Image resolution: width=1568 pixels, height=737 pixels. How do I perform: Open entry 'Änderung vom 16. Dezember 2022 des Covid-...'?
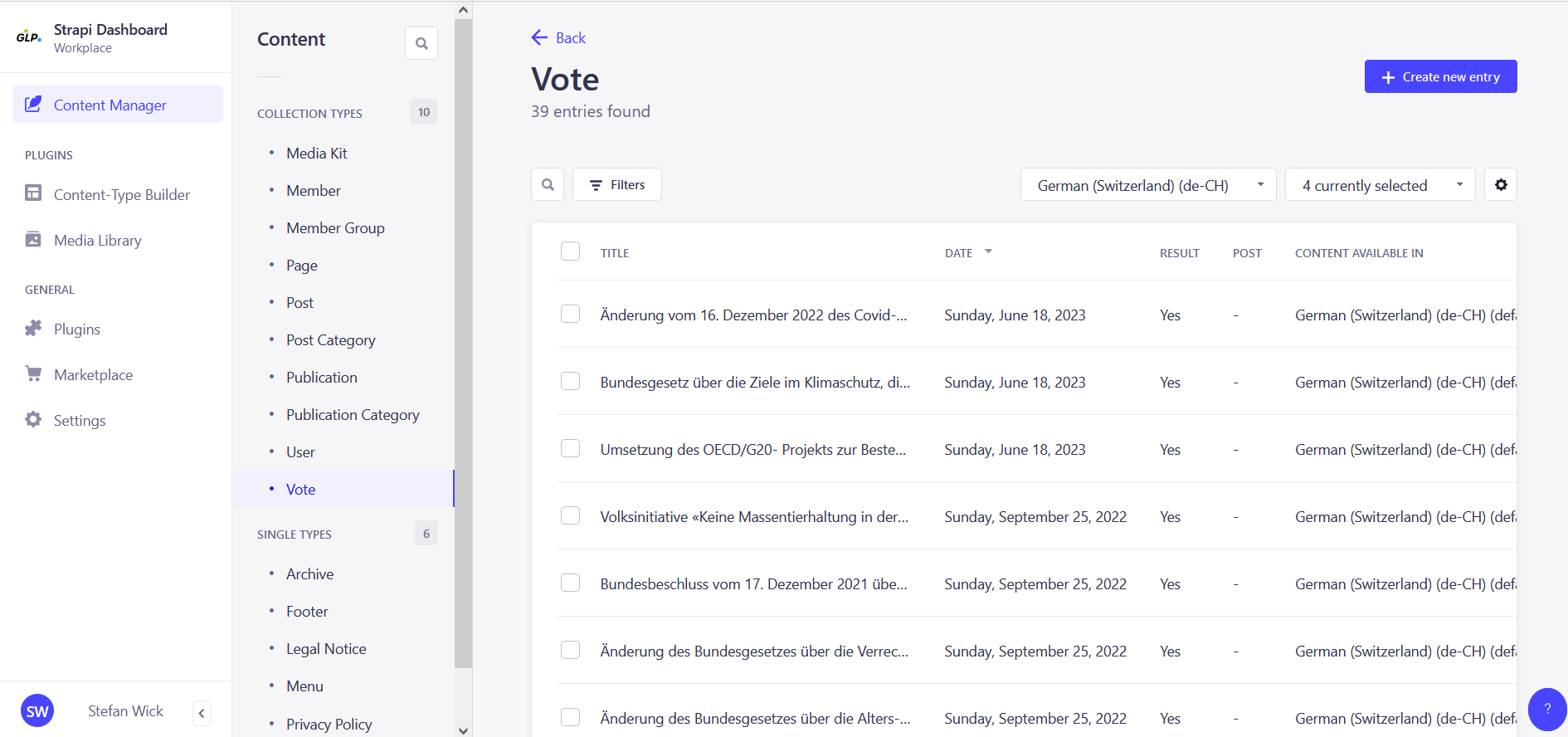coord(753,315)
